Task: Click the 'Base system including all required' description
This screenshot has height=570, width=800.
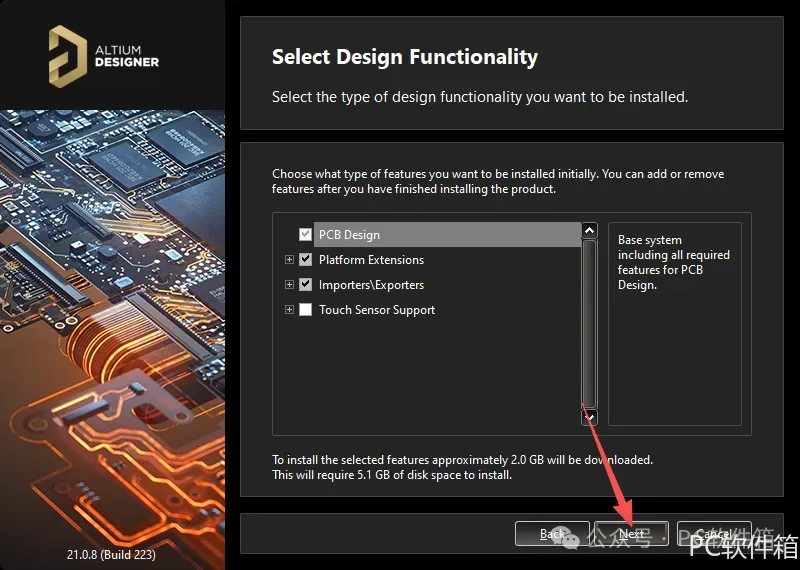Action: [673, 262]
